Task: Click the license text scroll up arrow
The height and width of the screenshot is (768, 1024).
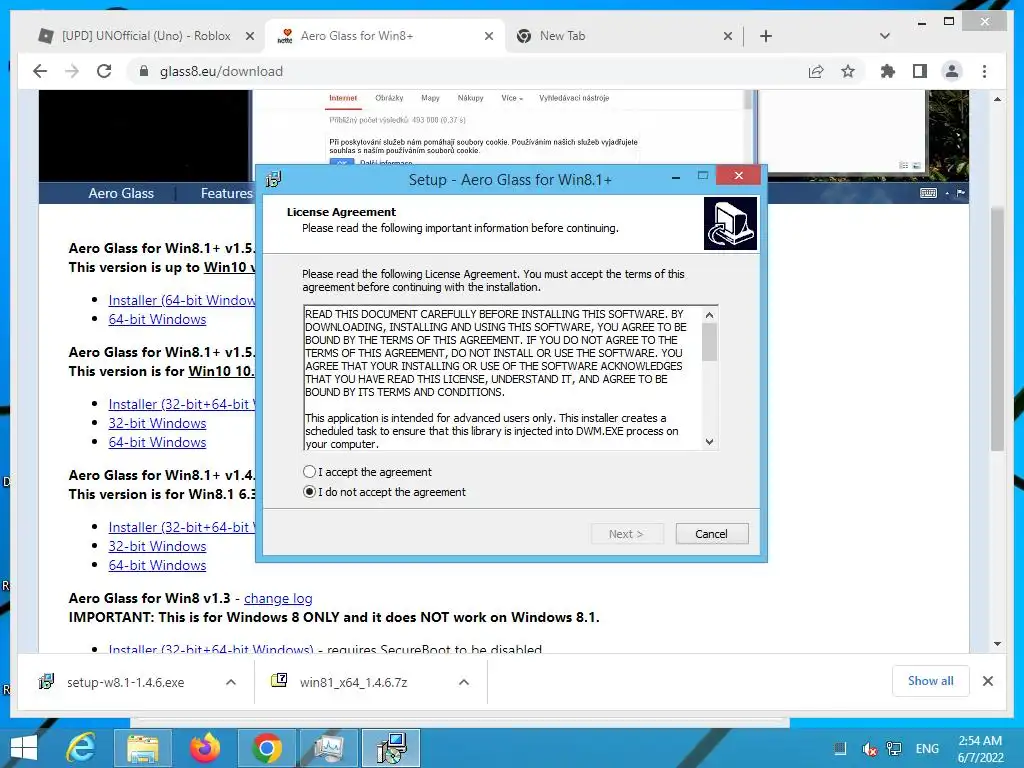Action: (x=709, y=315)
